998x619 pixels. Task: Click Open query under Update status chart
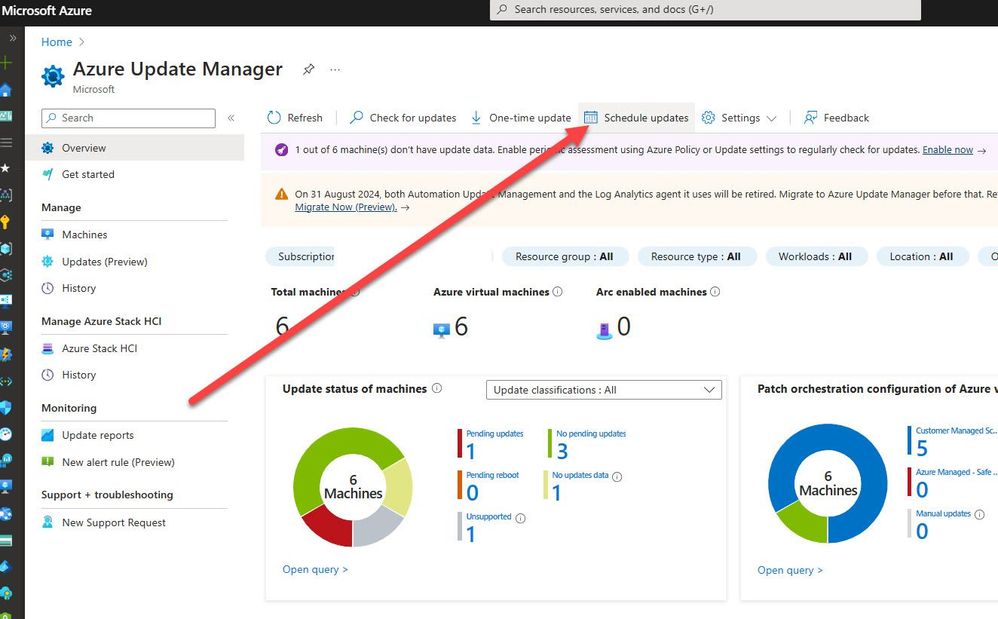point(315,569)
